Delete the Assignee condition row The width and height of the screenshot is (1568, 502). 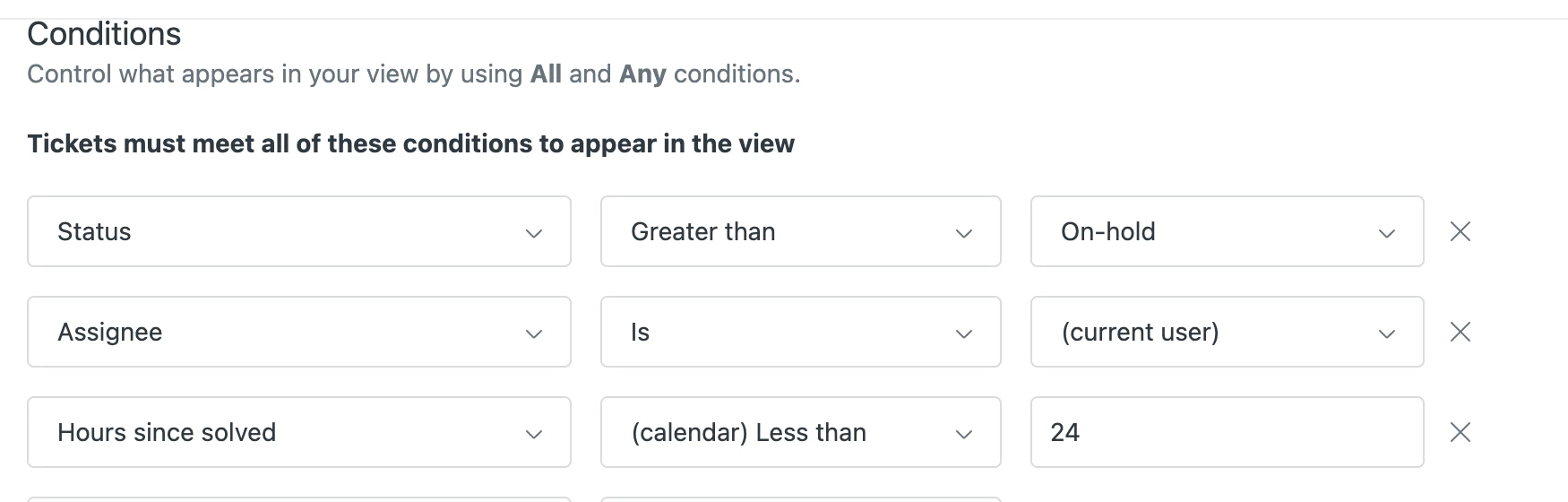[x=1460, y=332]
